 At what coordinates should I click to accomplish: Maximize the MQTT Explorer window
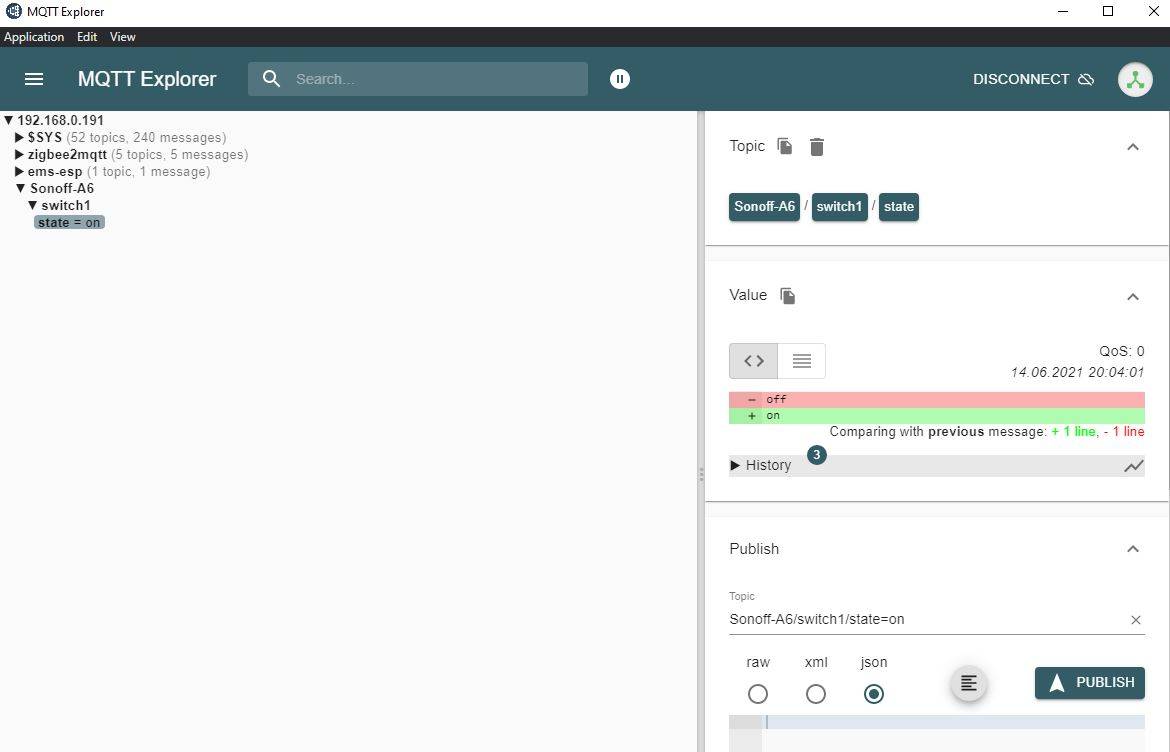[1108, 11]
